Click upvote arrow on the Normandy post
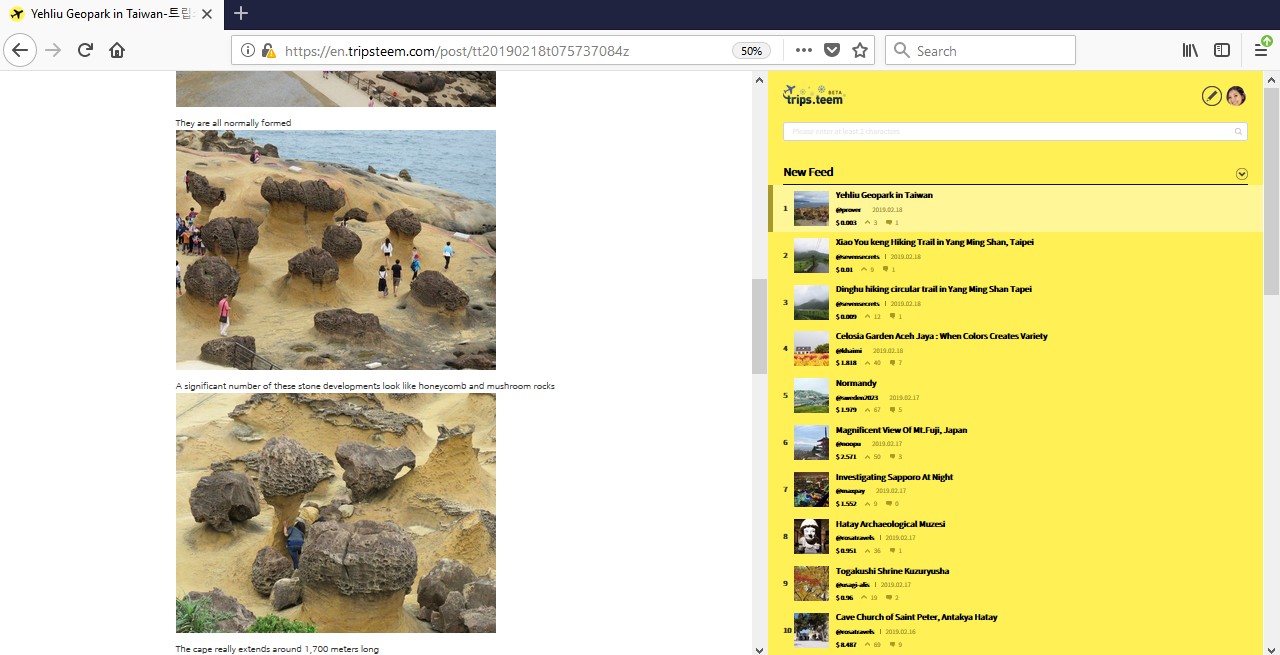 coord(867,410)
